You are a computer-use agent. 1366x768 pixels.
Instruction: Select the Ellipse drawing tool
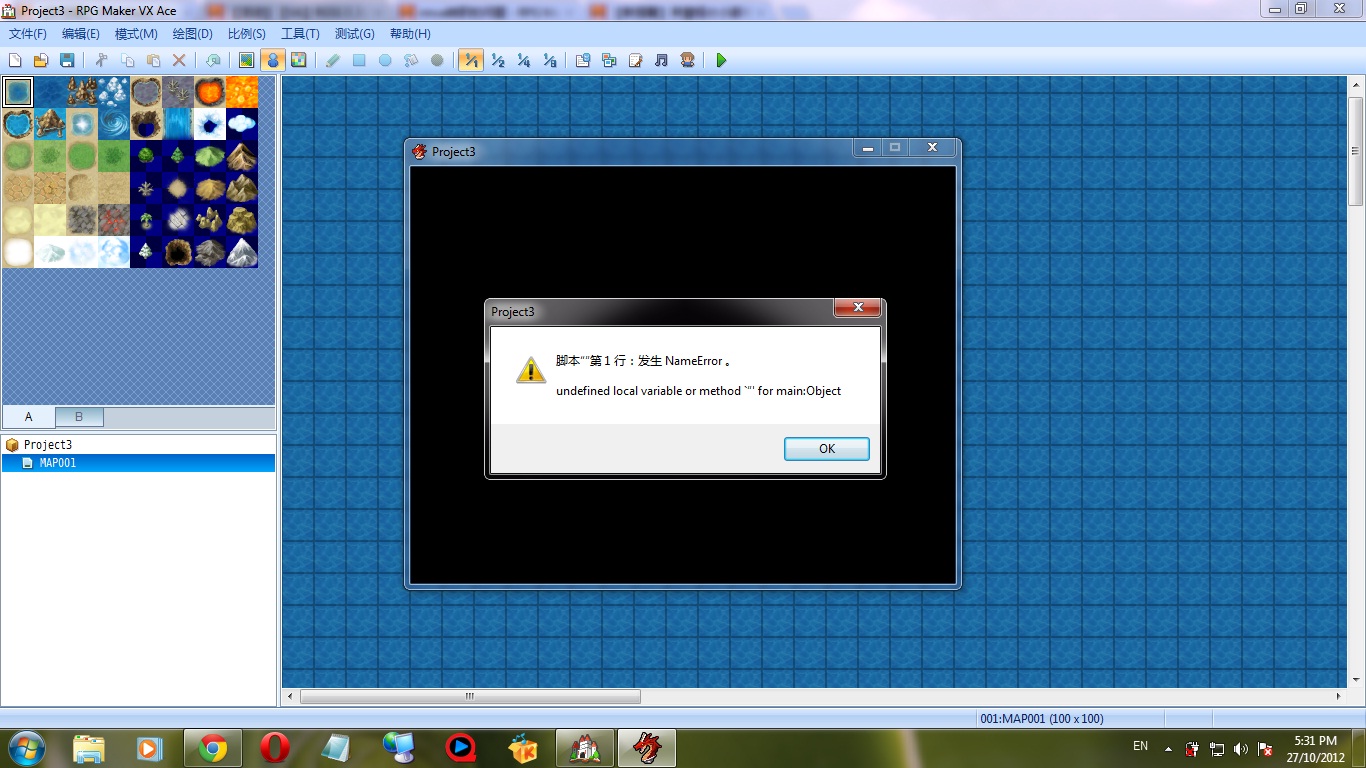pyautogui.click(x=385, y=60)
